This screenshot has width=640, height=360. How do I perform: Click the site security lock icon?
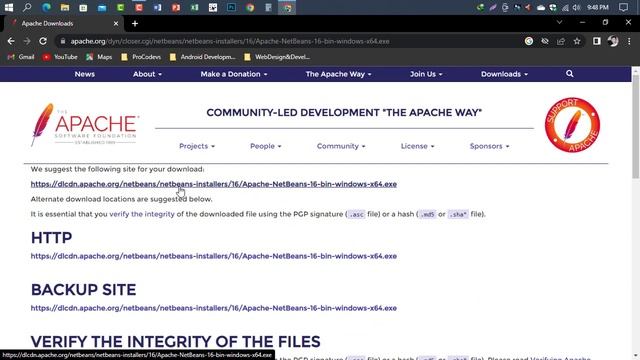pos(62,41)
